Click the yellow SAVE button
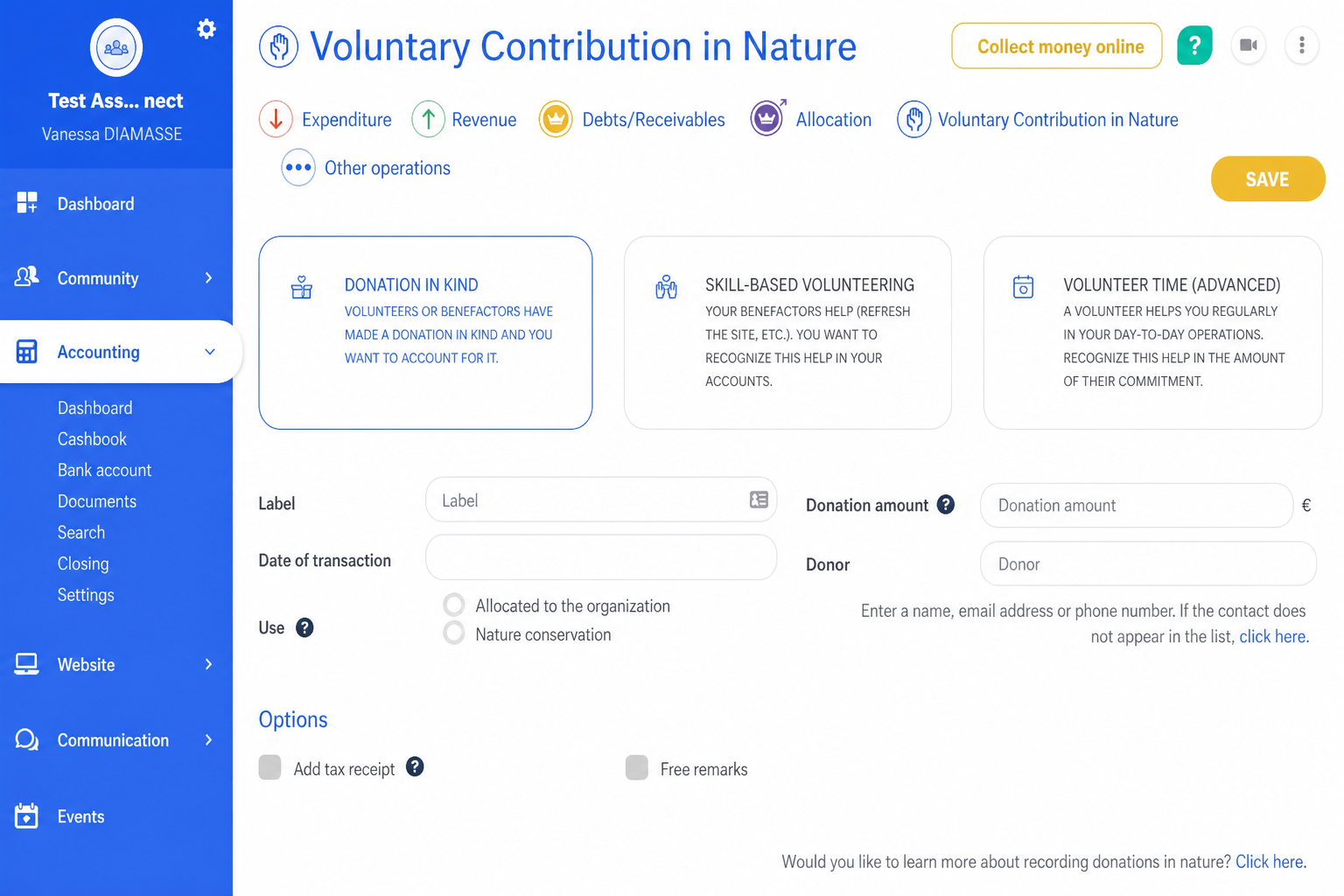The image size is (1344, 896). click(1268, 179)
